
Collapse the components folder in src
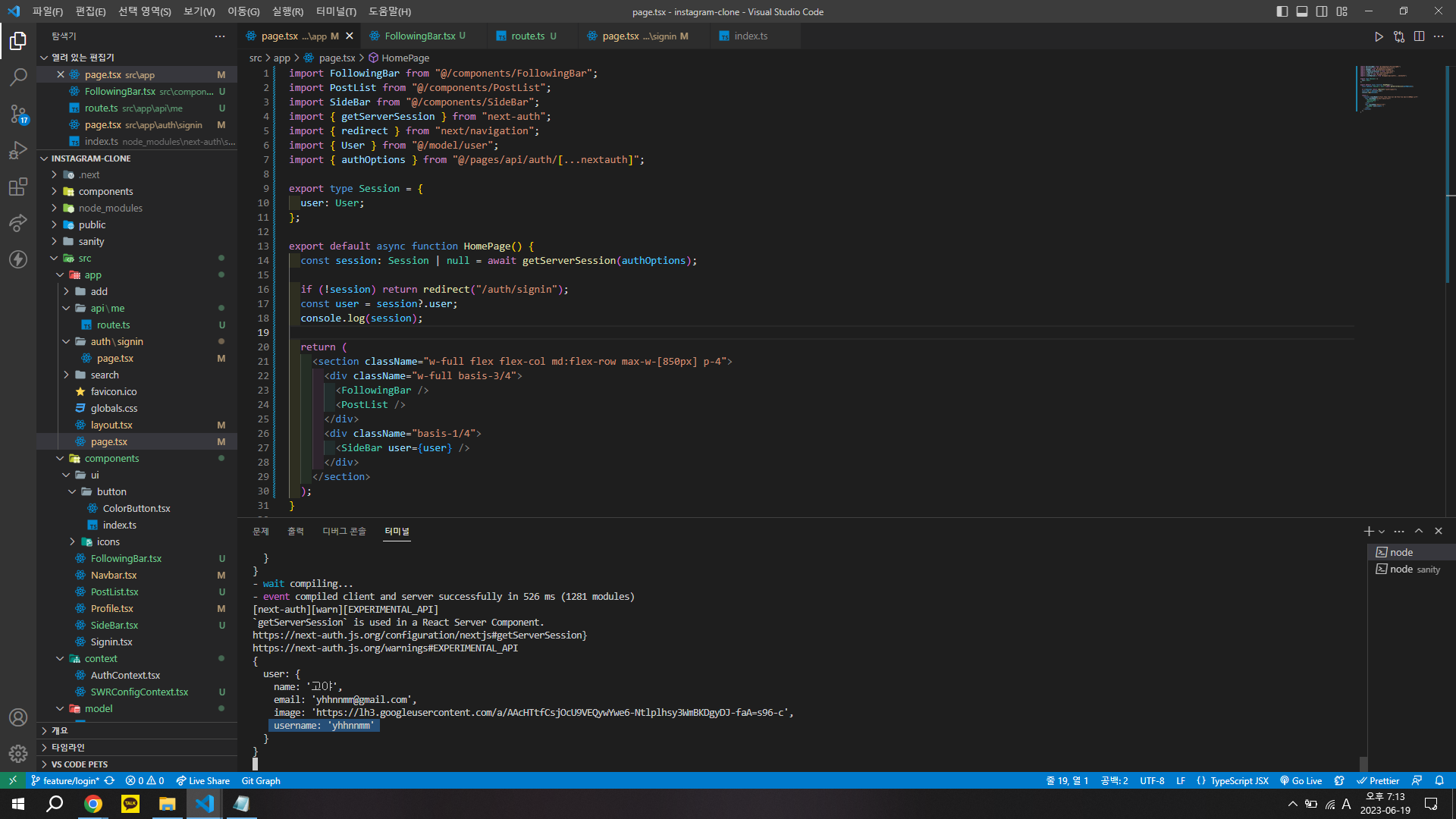point(111,459)
